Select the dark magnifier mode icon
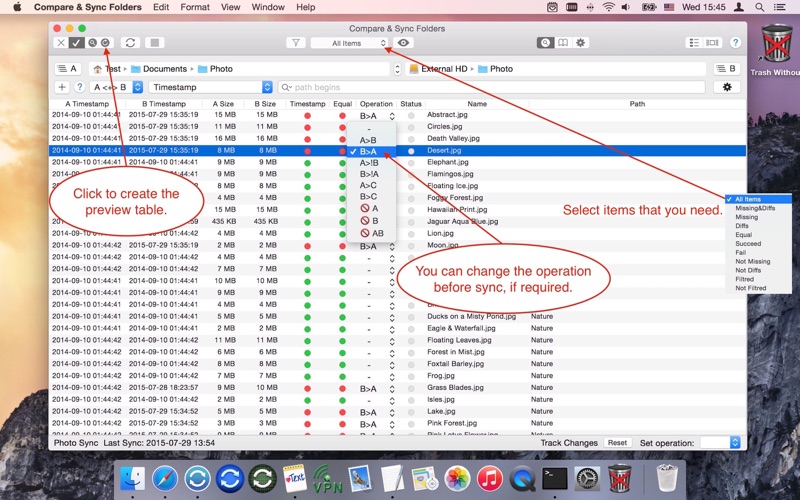Image resolution: width=800 pixels, height=500 pixels. click(x=545, y=43)
